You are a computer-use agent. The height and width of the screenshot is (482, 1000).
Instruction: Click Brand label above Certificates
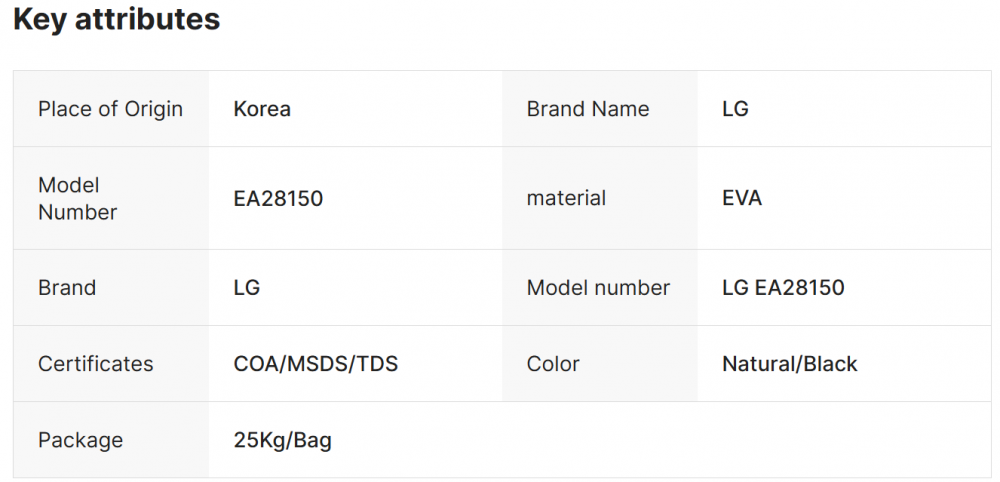(x=67, y=288)
